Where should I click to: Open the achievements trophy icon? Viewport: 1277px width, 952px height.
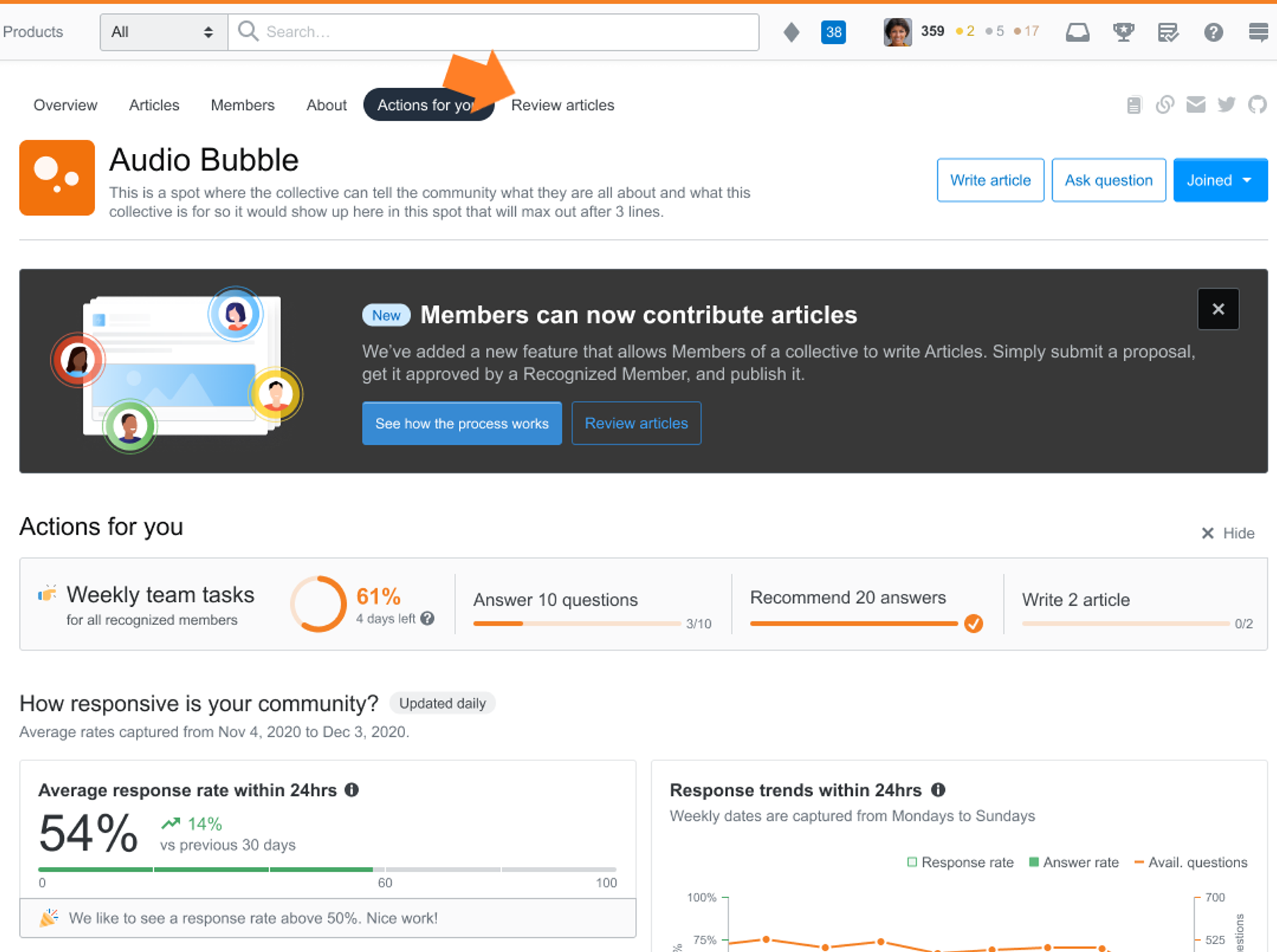[1123, 32]
